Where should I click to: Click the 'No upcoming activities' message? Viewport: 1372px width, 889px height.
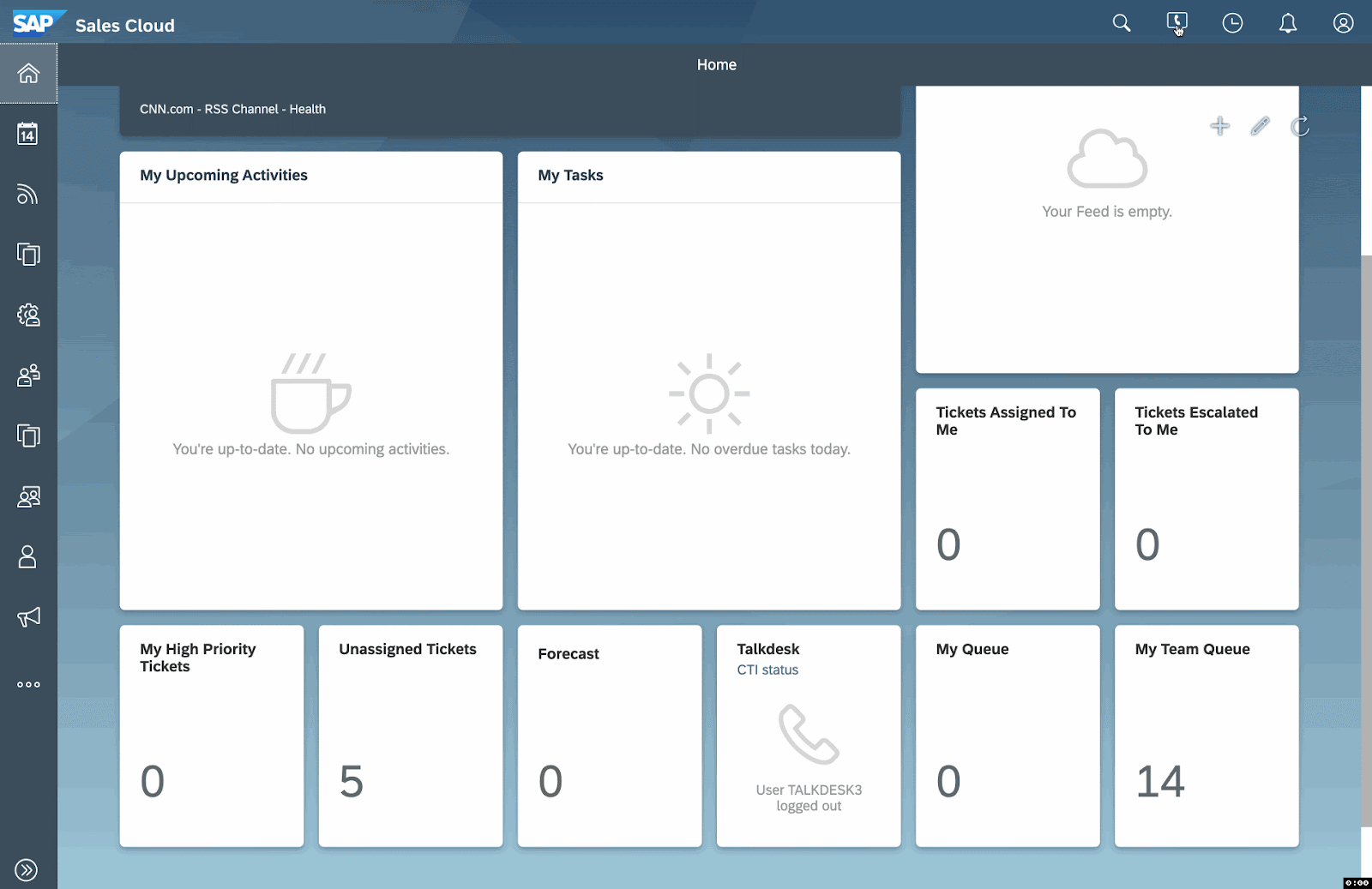pyautogui.click(x=311, y=449)
